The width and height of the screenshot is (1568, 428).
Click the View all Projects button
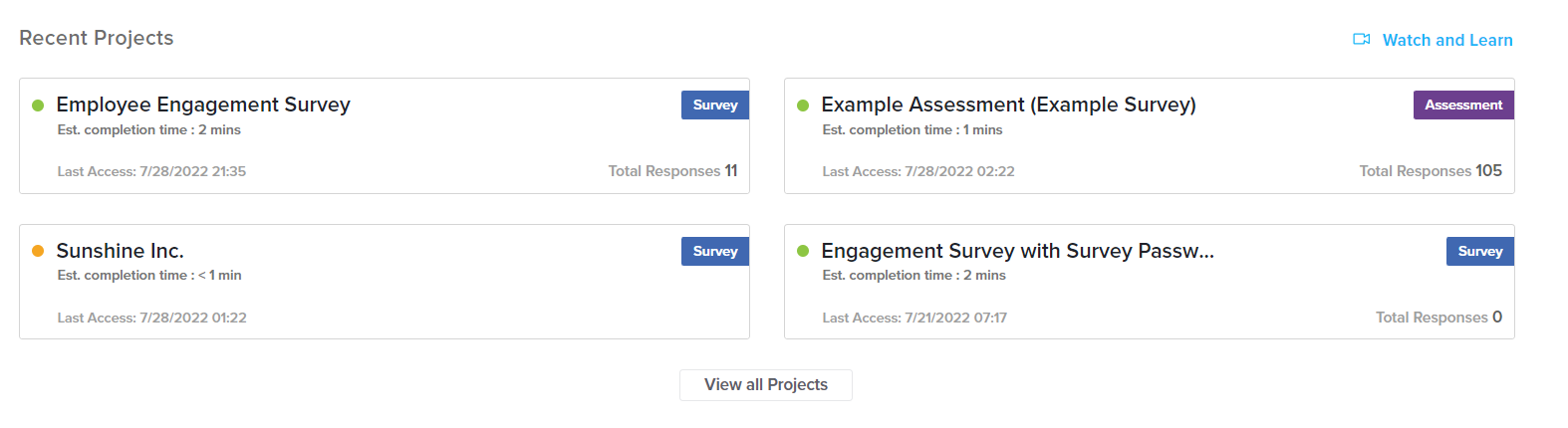[765, 385]
